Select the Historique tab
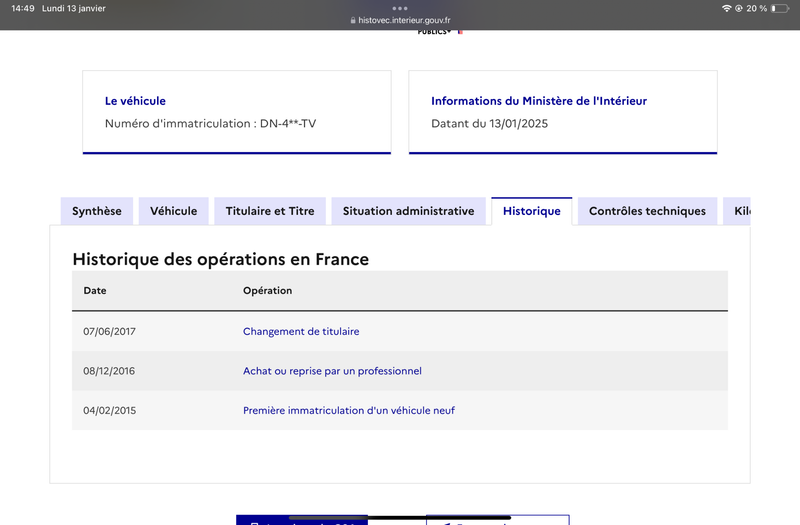Image resolution: width=800 pixels, height=525 pixels. pos(532,211)
